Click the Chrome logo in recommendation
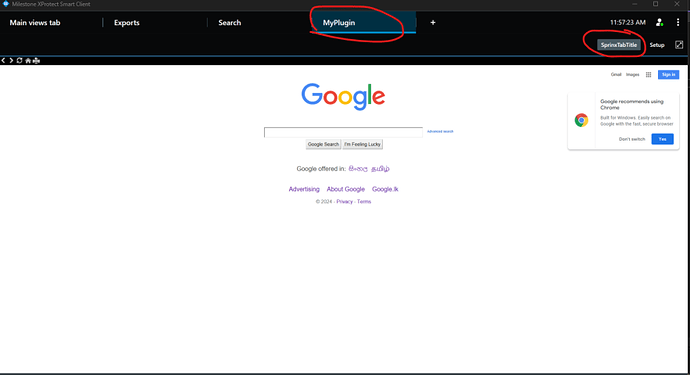The height and width of the screenshot is (375, 690). tap(581, 120)
